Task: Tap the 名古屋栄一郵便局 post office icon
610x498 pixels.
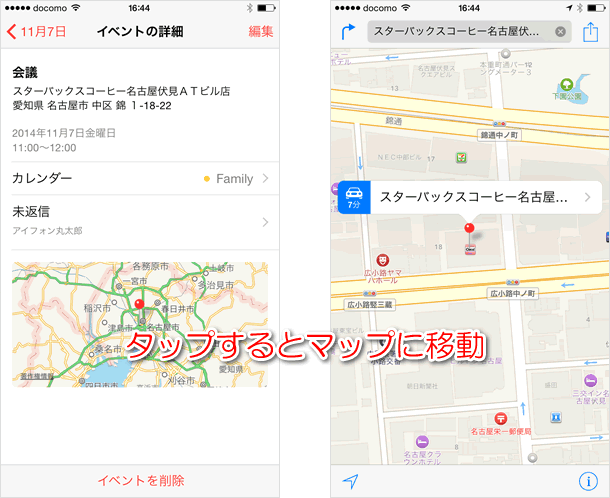Action: point(501,419)
